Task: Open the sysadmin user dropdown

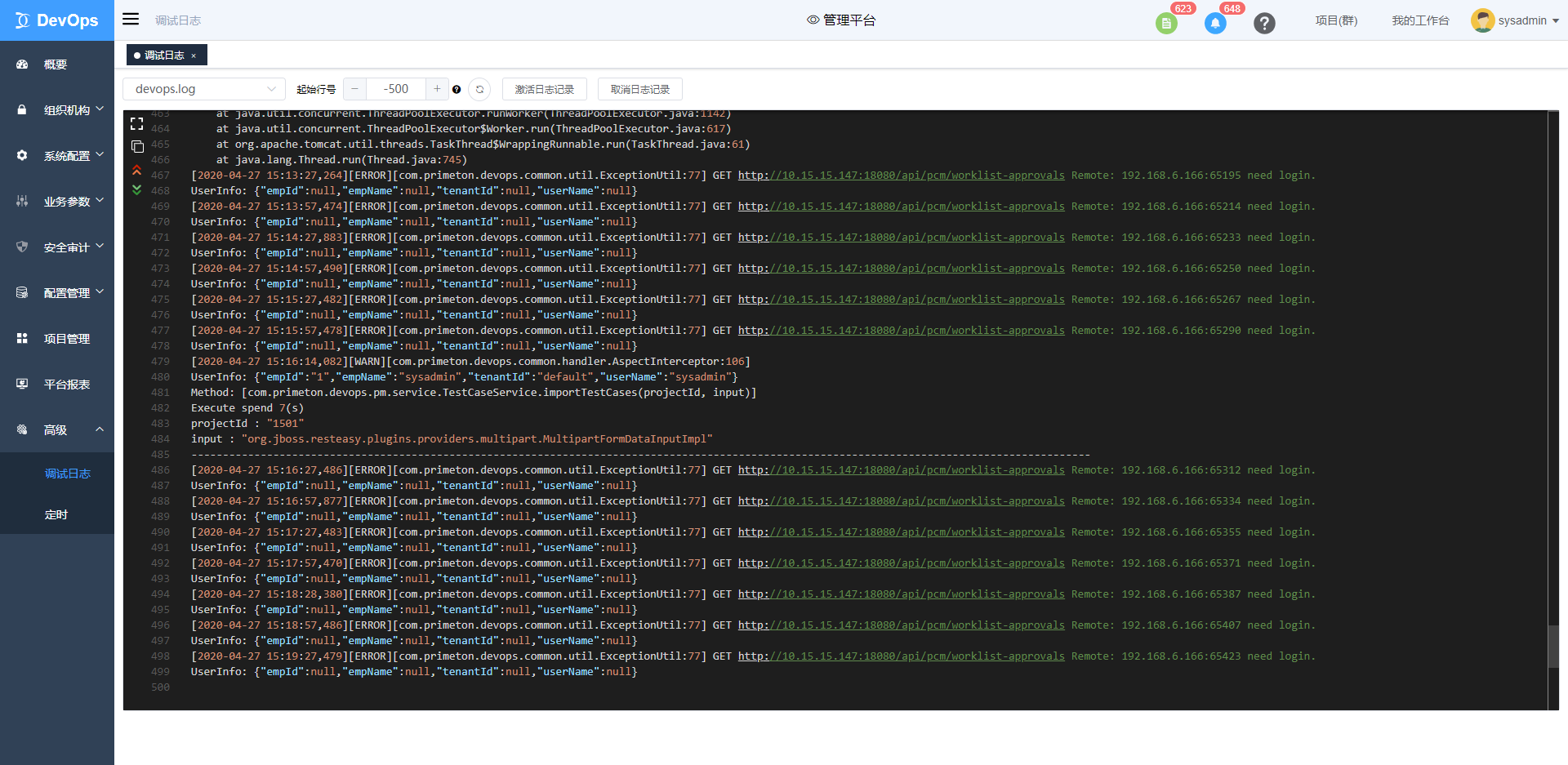Action: pos(1528,20)
